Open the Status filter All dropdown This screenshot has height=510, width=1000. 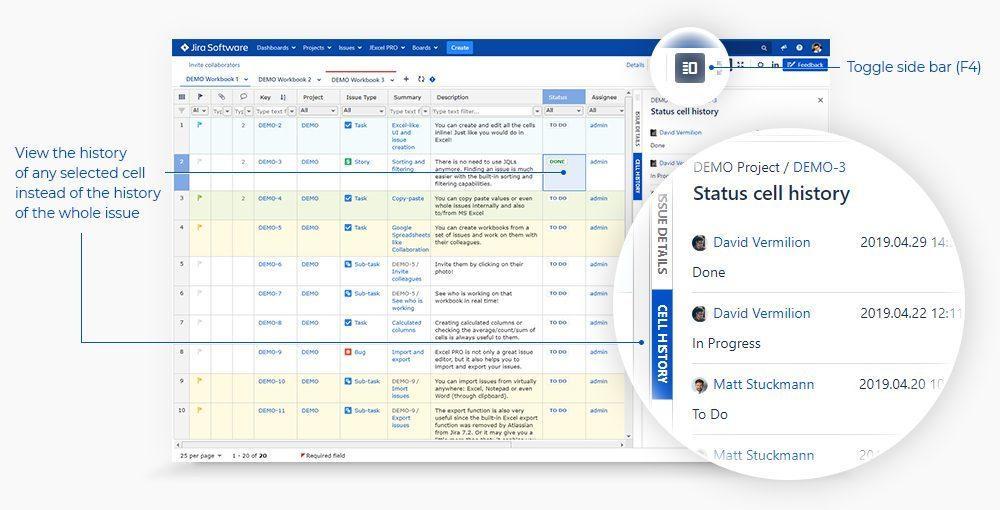point(564,111)
